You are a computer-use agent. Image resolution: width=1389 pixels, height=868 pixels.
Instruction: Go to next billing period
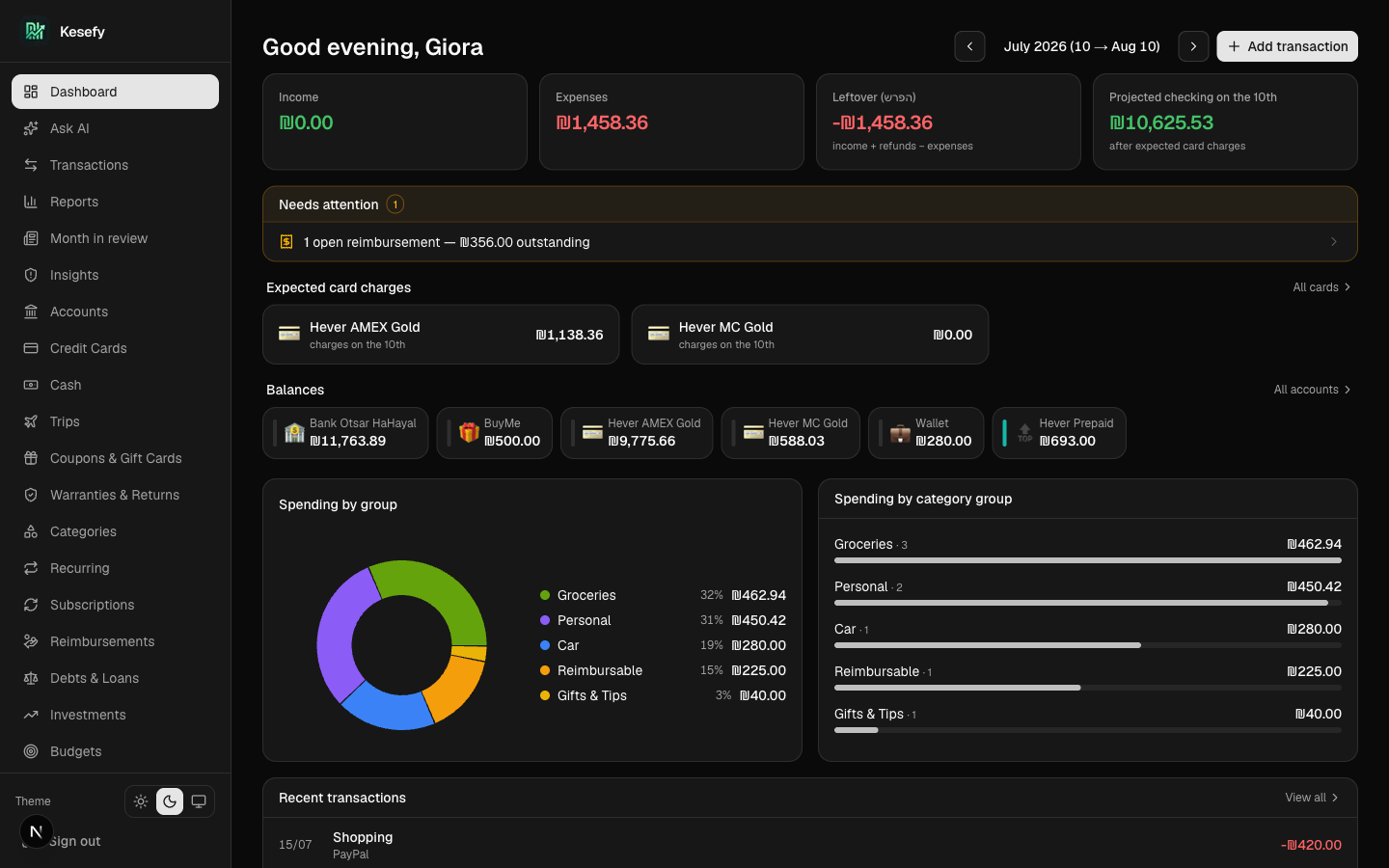tap(1193, 46)
